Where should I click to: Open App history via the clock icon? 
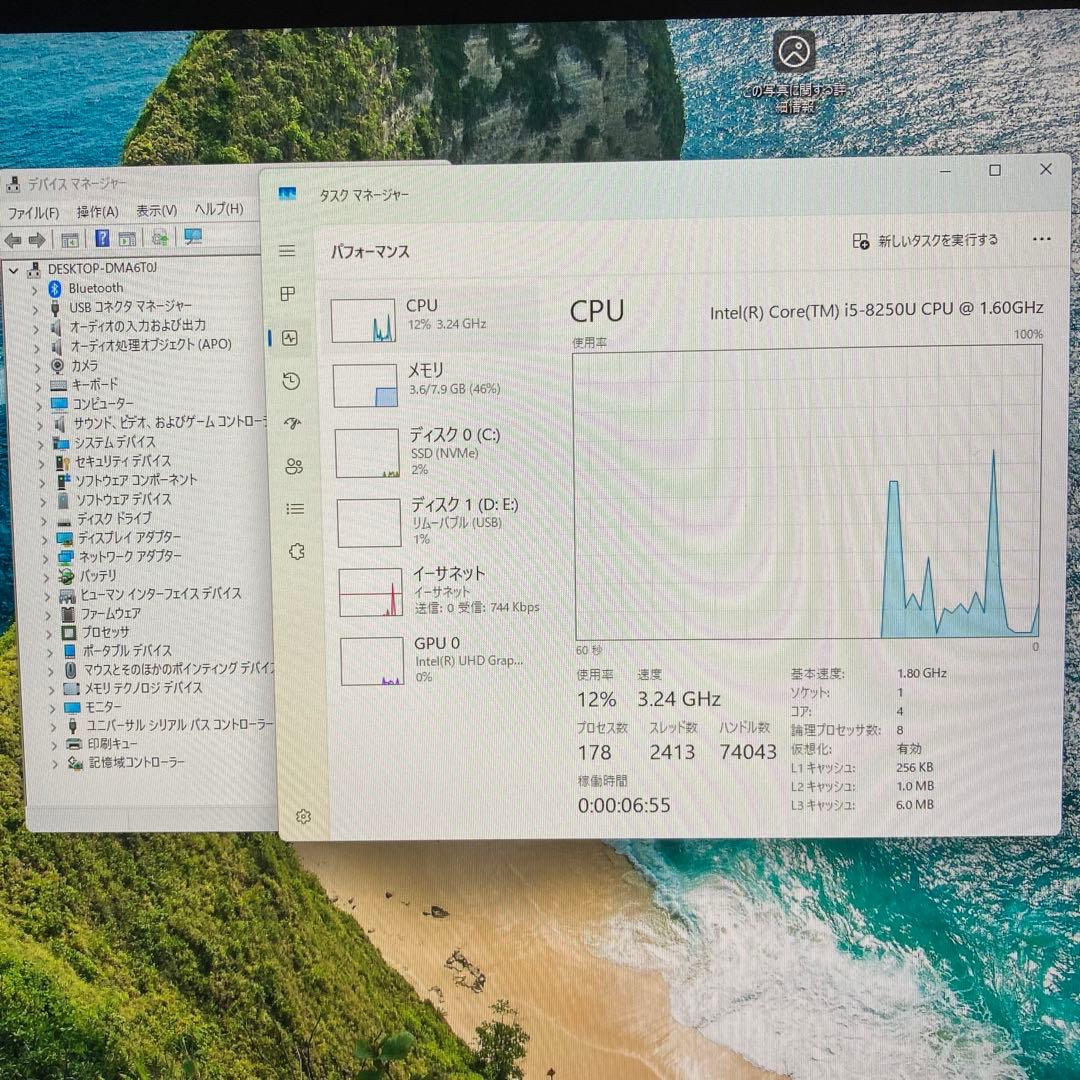tap(287, 381)
